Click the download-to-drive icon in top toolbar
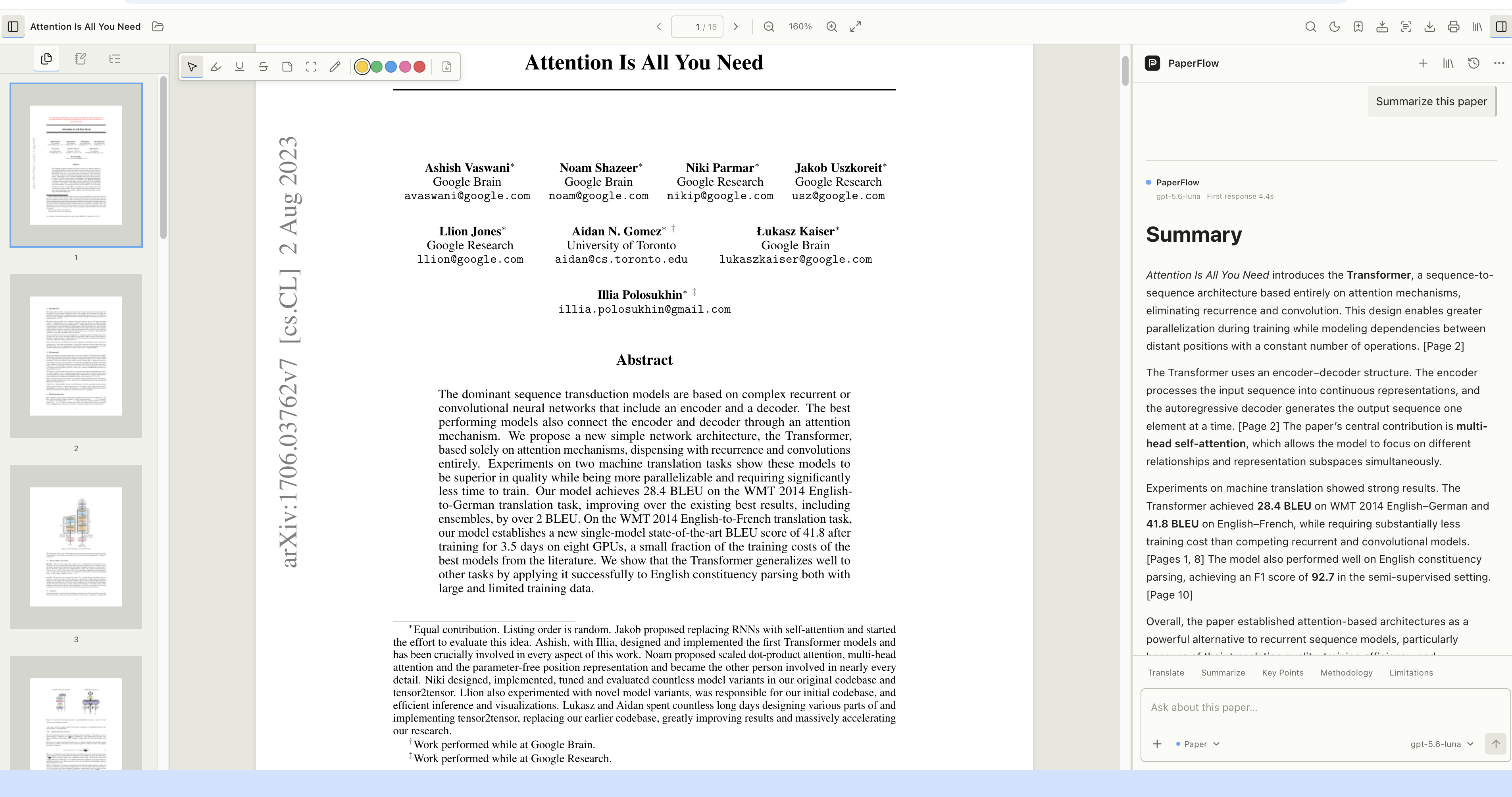 click(x=1382, y=27)
